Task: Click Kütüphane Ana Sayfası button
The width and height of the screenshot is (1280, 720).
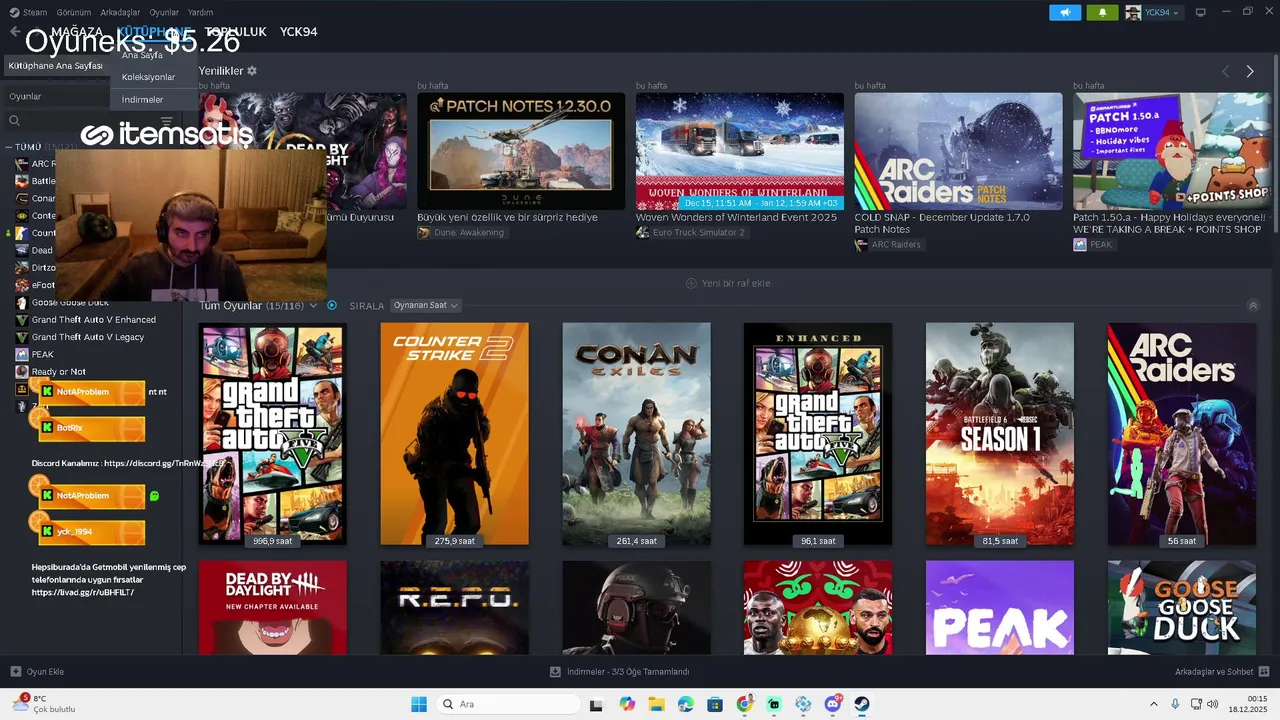Action: coord(56,65)
